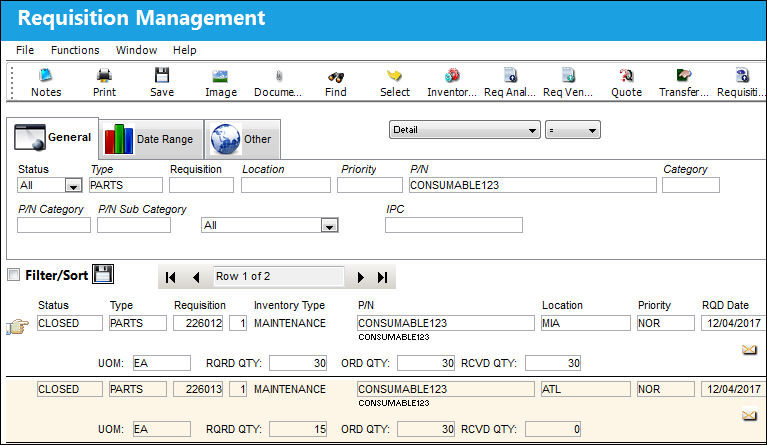The width and height of the screenshot is (767, 445).
Task: Jump to last row navigation arrow
Action: (383, 277)
